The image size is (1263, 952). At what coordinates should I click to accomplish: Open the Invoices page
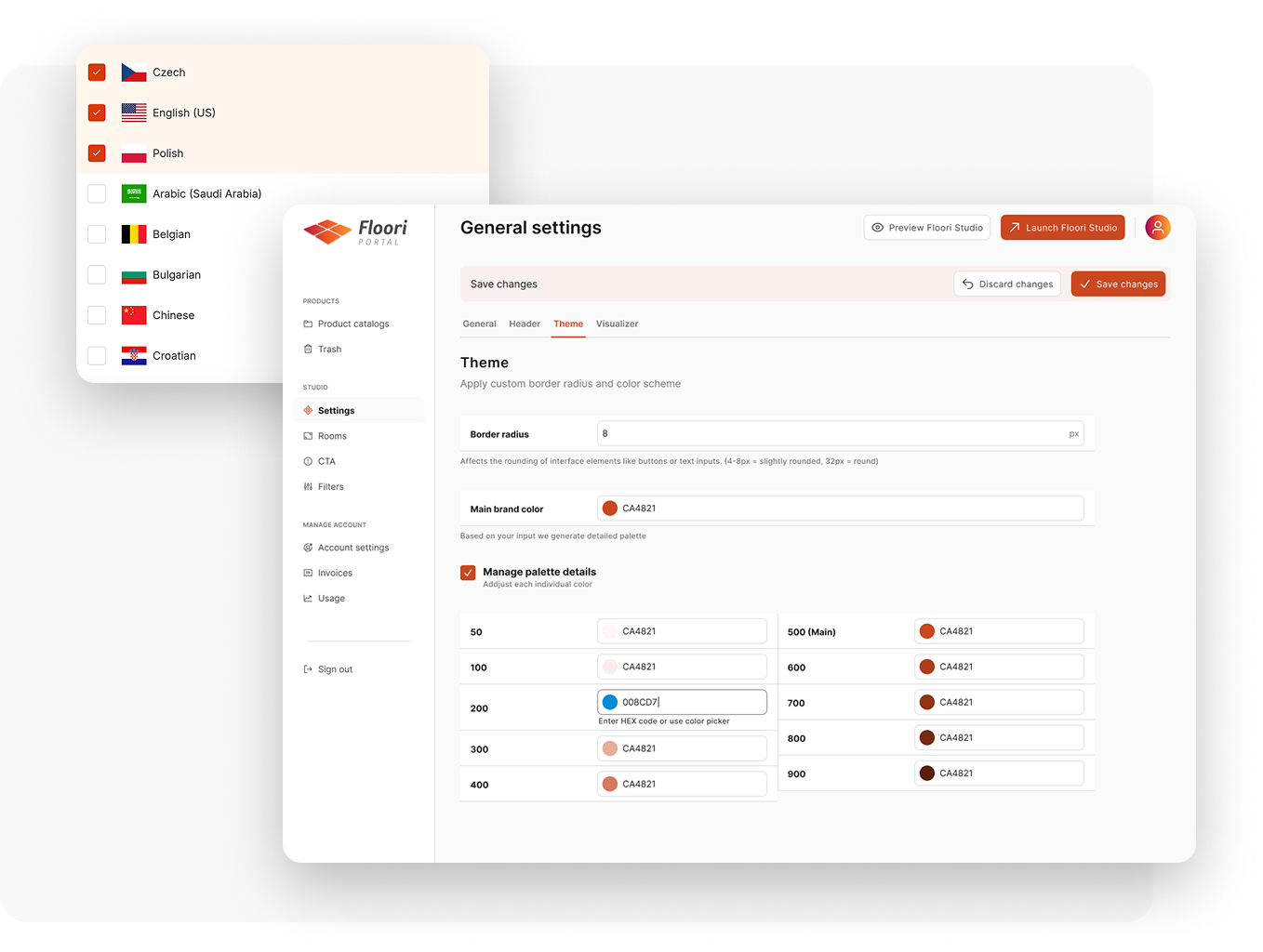pos(335,574)
